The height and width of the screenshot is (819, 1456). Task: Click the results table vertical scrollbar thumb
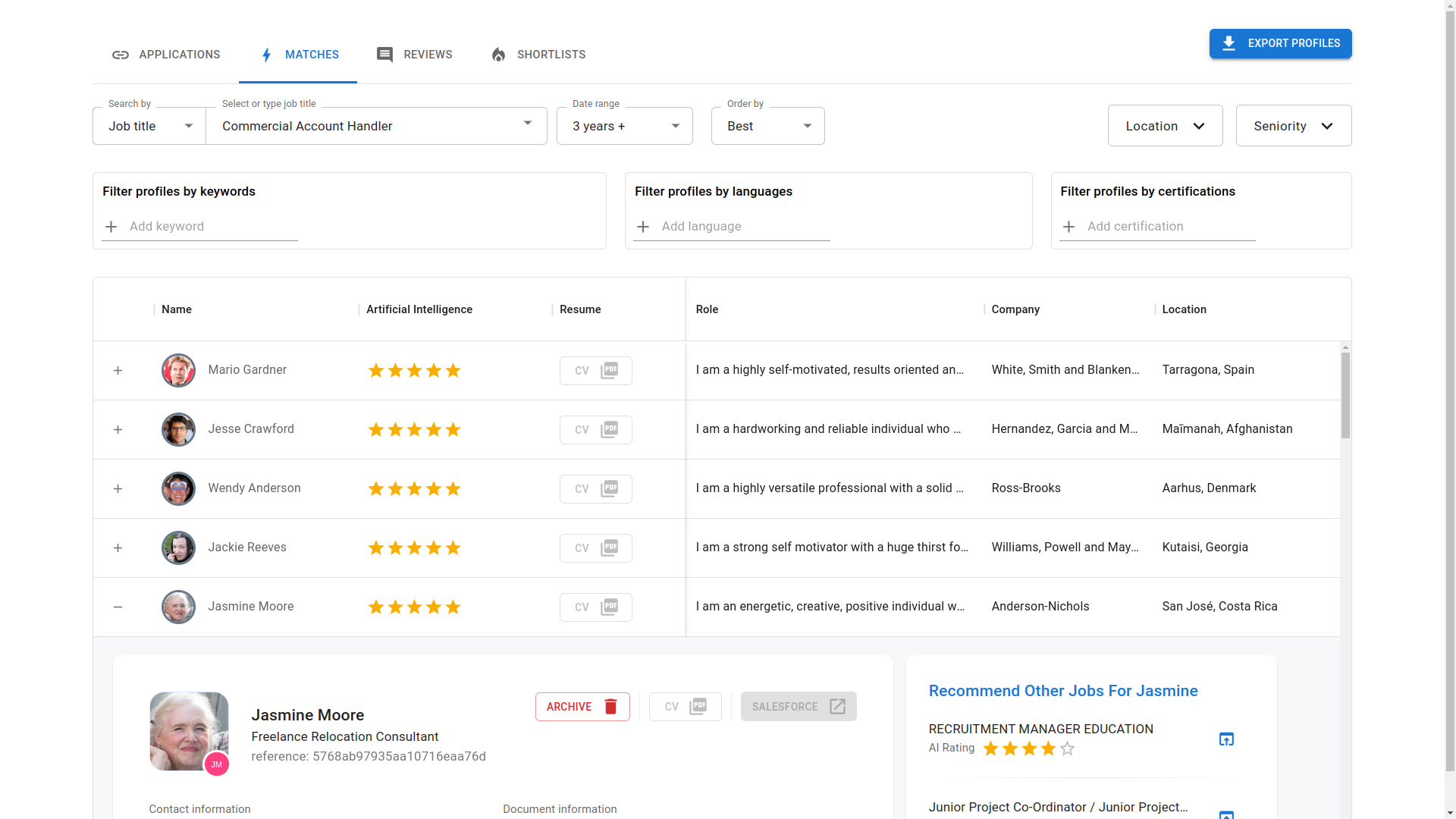(1345, 394)
